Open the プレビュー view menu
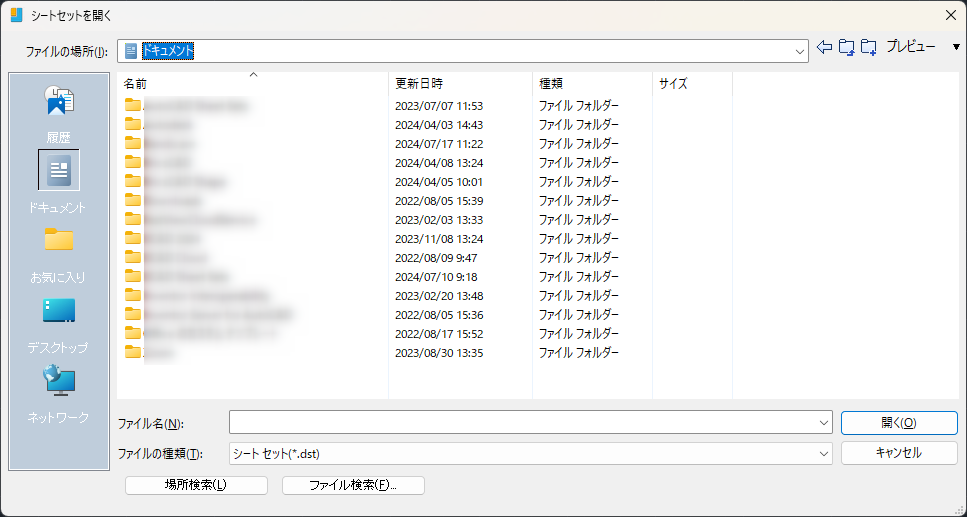Image resolution: width=967 pixels, height=517 pixels. (911, 47)
